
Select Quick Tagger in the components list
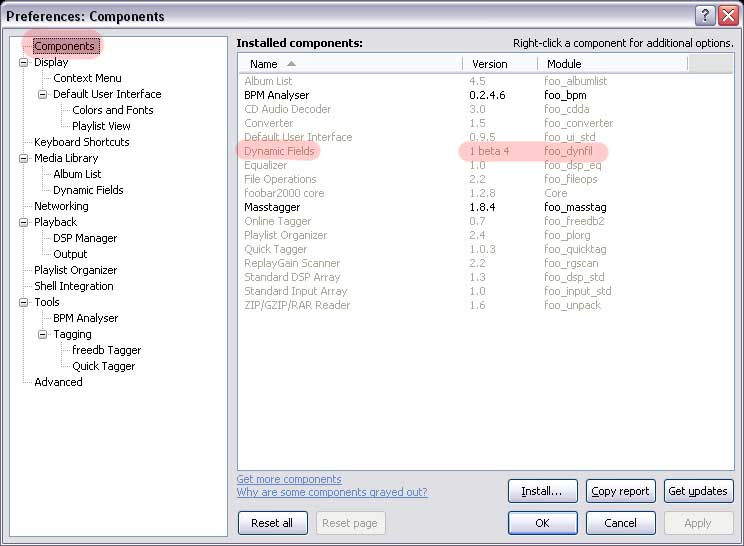(x=485, y=249)
